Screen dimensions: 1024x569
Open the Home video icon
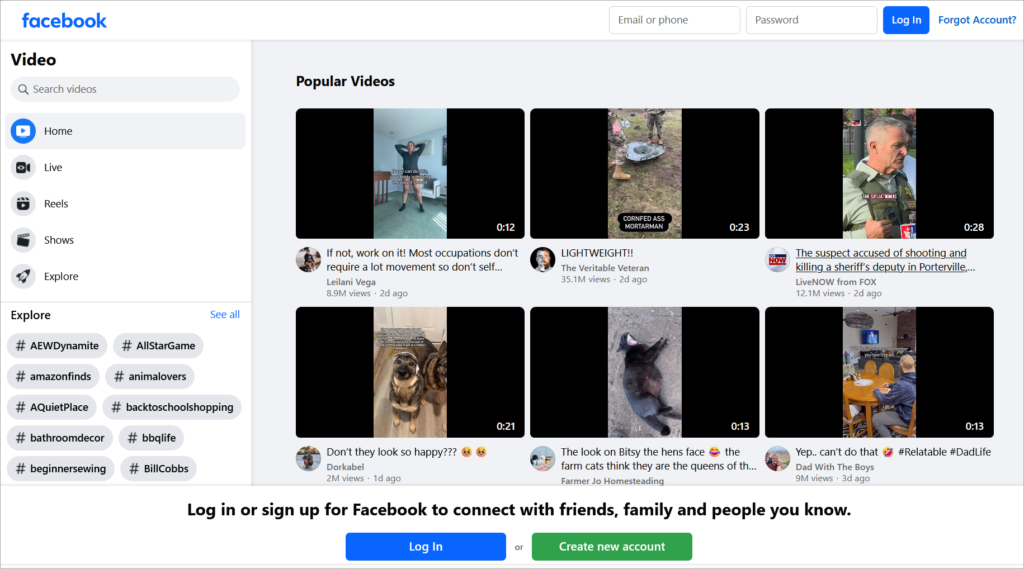[x=23, y=131]
